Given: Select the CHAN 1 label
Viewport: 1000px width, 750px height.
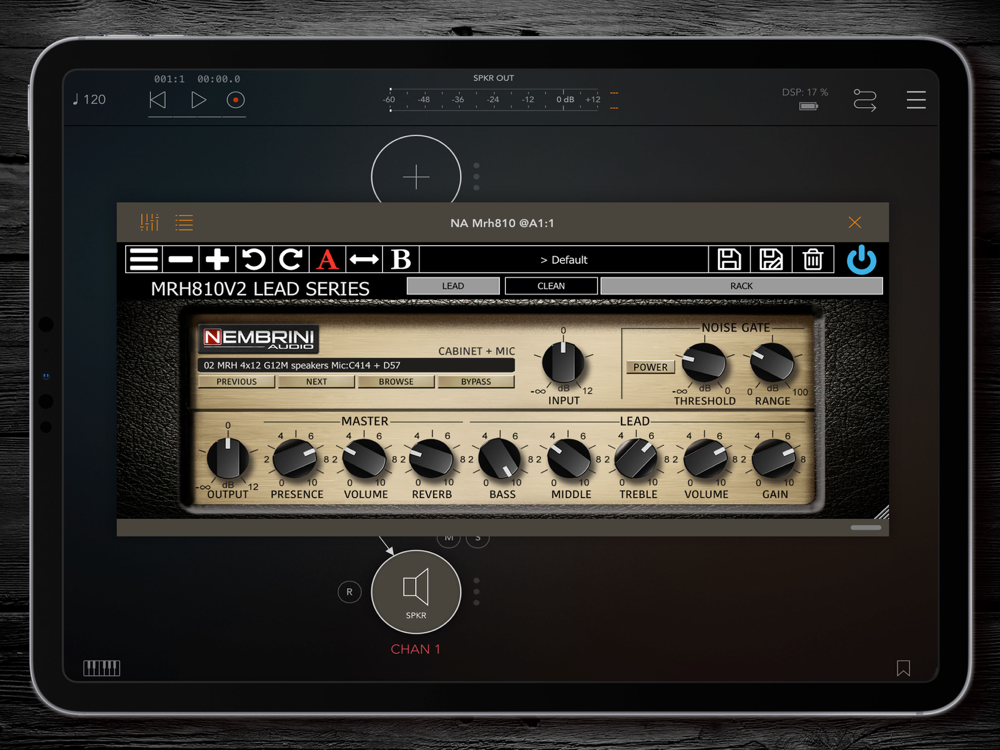Looking at the screenshot, I should [415, 649].
